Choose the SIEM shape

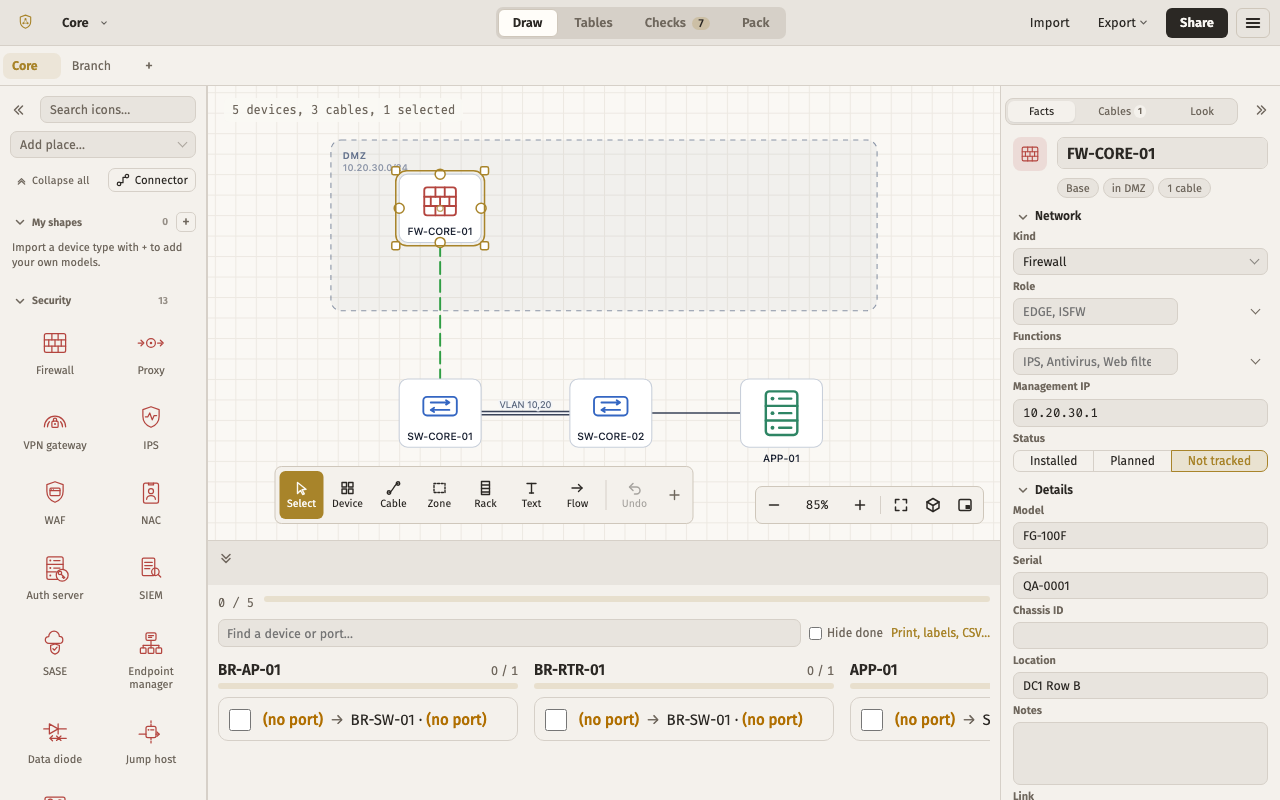pyautogui.click(x=151, y=578)
